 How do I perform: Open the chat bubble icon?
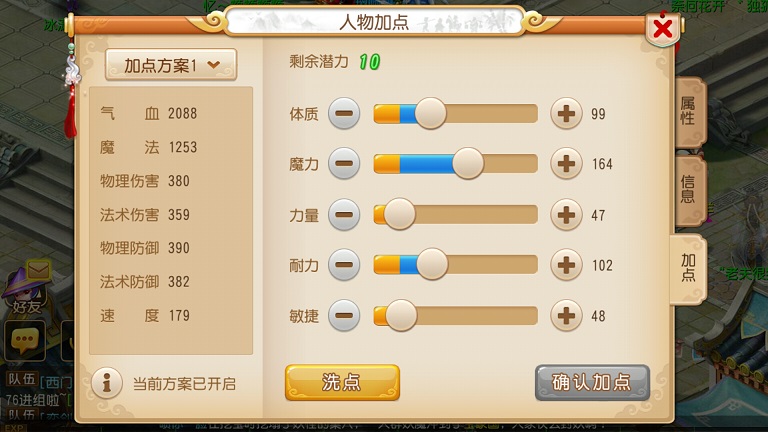point(24,341)
